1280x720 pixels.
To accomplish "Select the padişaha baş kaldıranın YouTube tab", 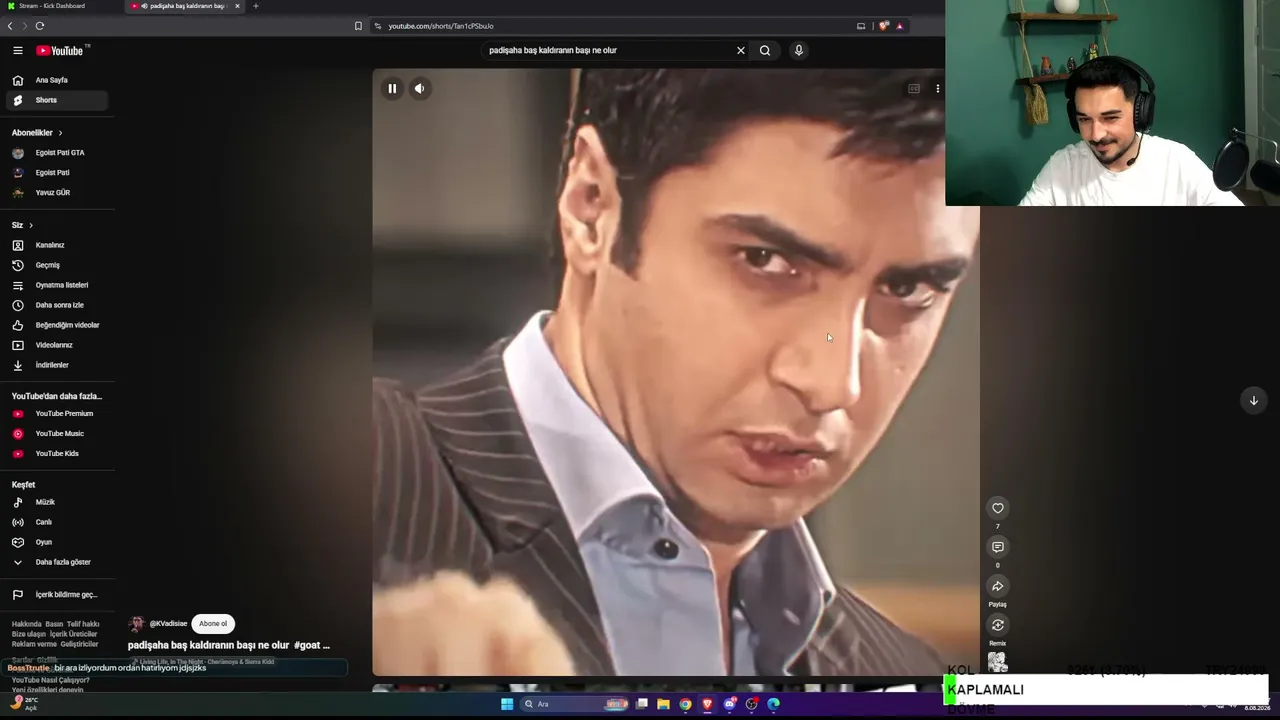I will point(186,6).
